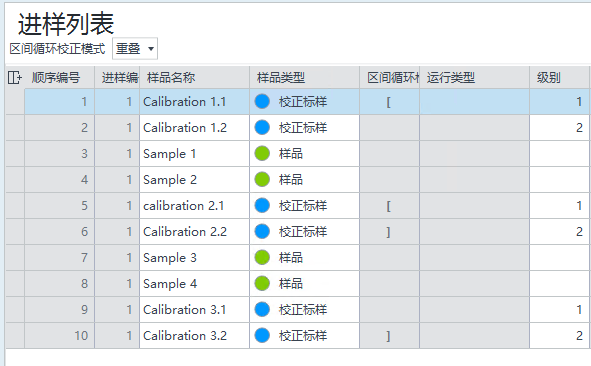Sort by the 顺序编号 column header
591x366 pixels.
[55, 78]
